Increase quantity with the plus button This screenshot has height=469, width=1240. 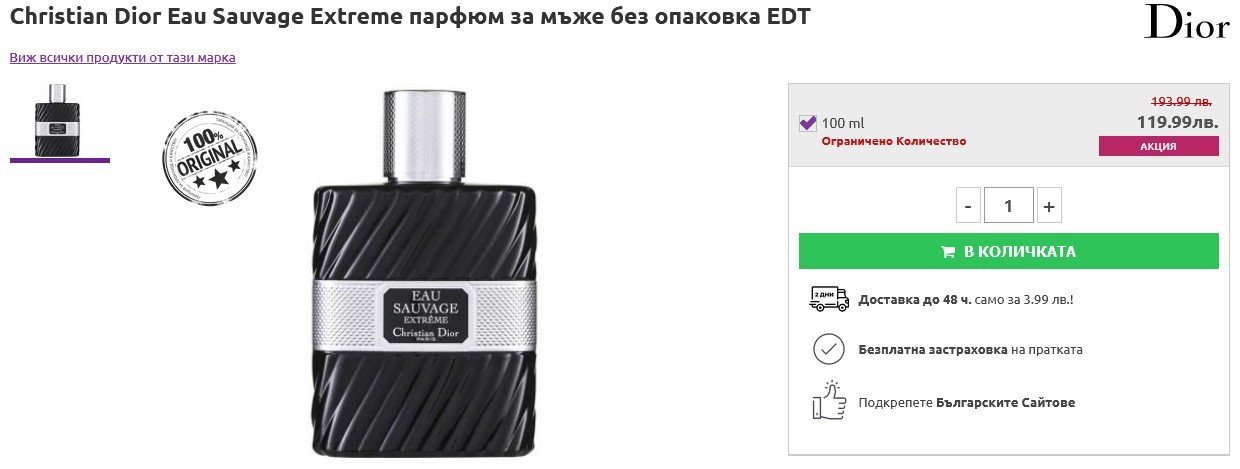coord(1049,206)
